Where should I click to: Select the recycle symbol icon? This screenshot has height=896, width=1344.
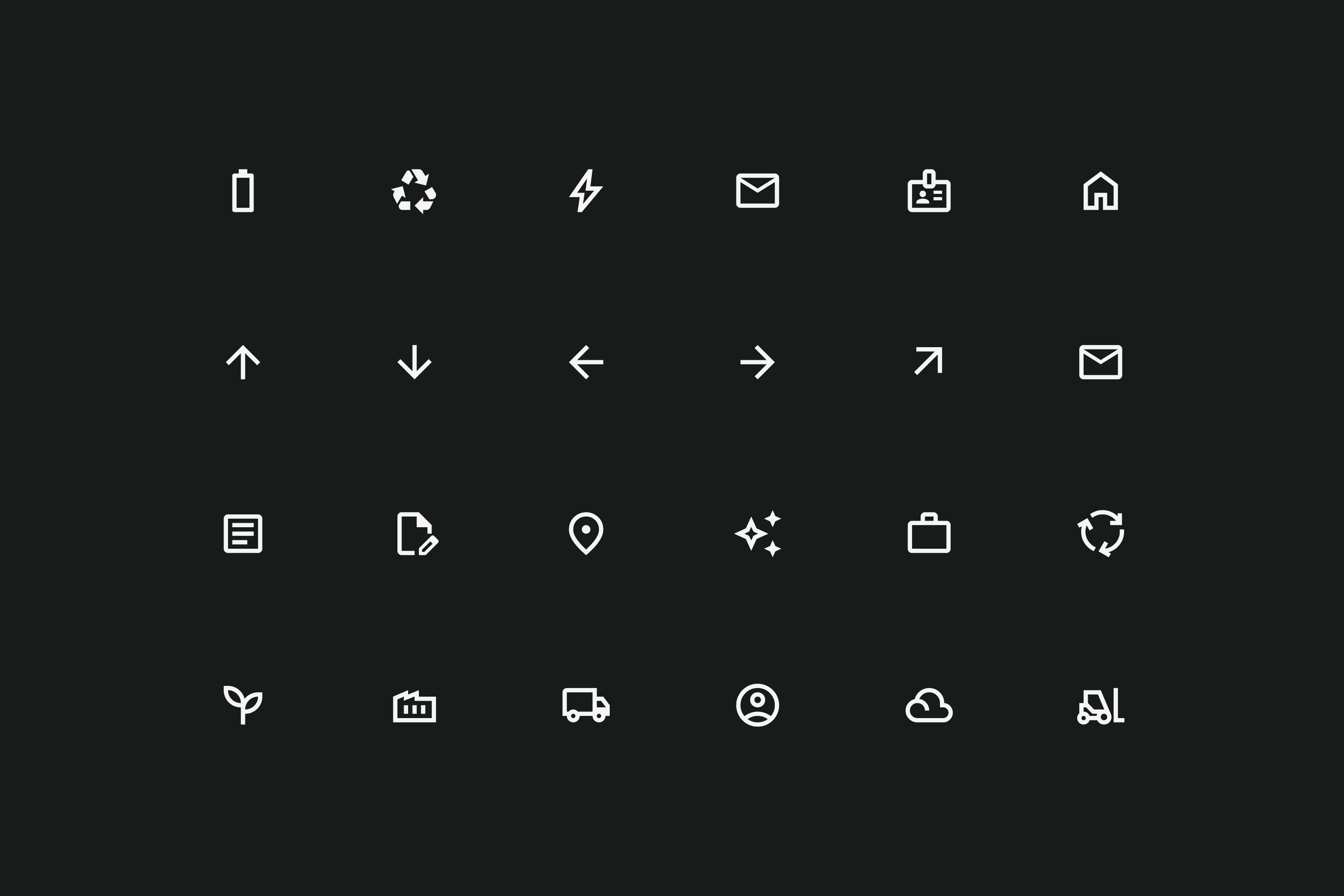click(414, 191)
